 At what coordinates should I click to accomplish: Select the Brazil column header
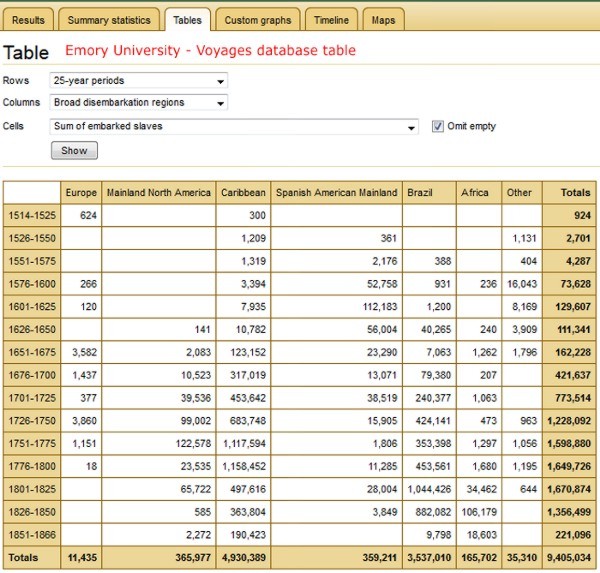pyautogui.click(x=420, y=192)
